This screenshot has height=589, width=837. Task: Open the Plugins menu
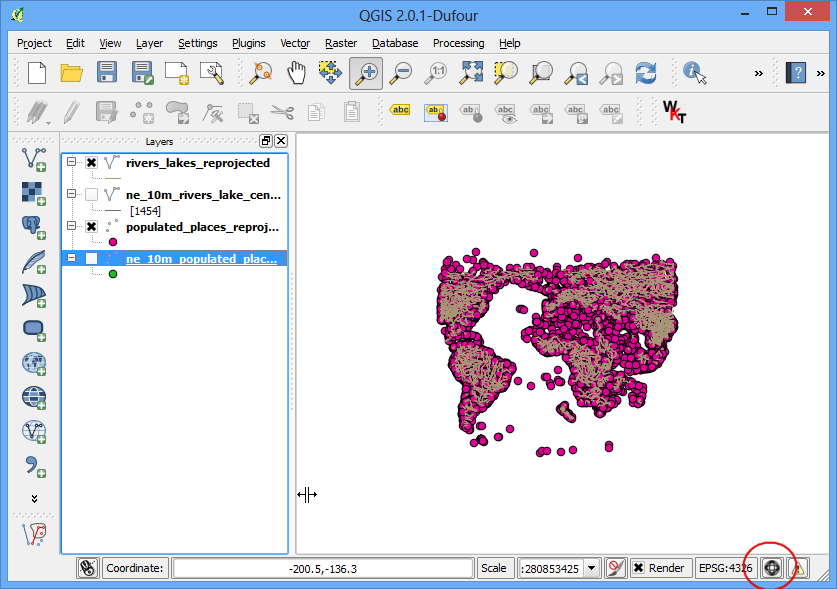pyautogui.click(x=248, y=43)
